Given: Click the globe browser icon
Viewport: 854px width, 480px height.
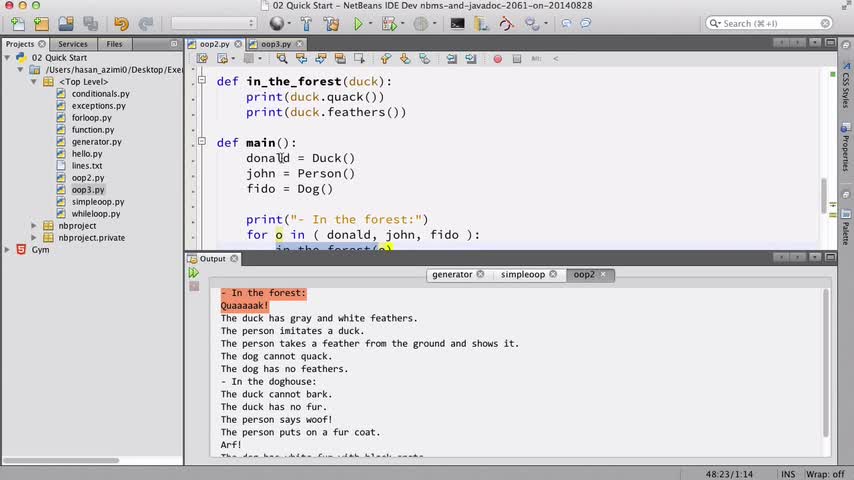Looking at the screenshot, I should pos(277,23).
